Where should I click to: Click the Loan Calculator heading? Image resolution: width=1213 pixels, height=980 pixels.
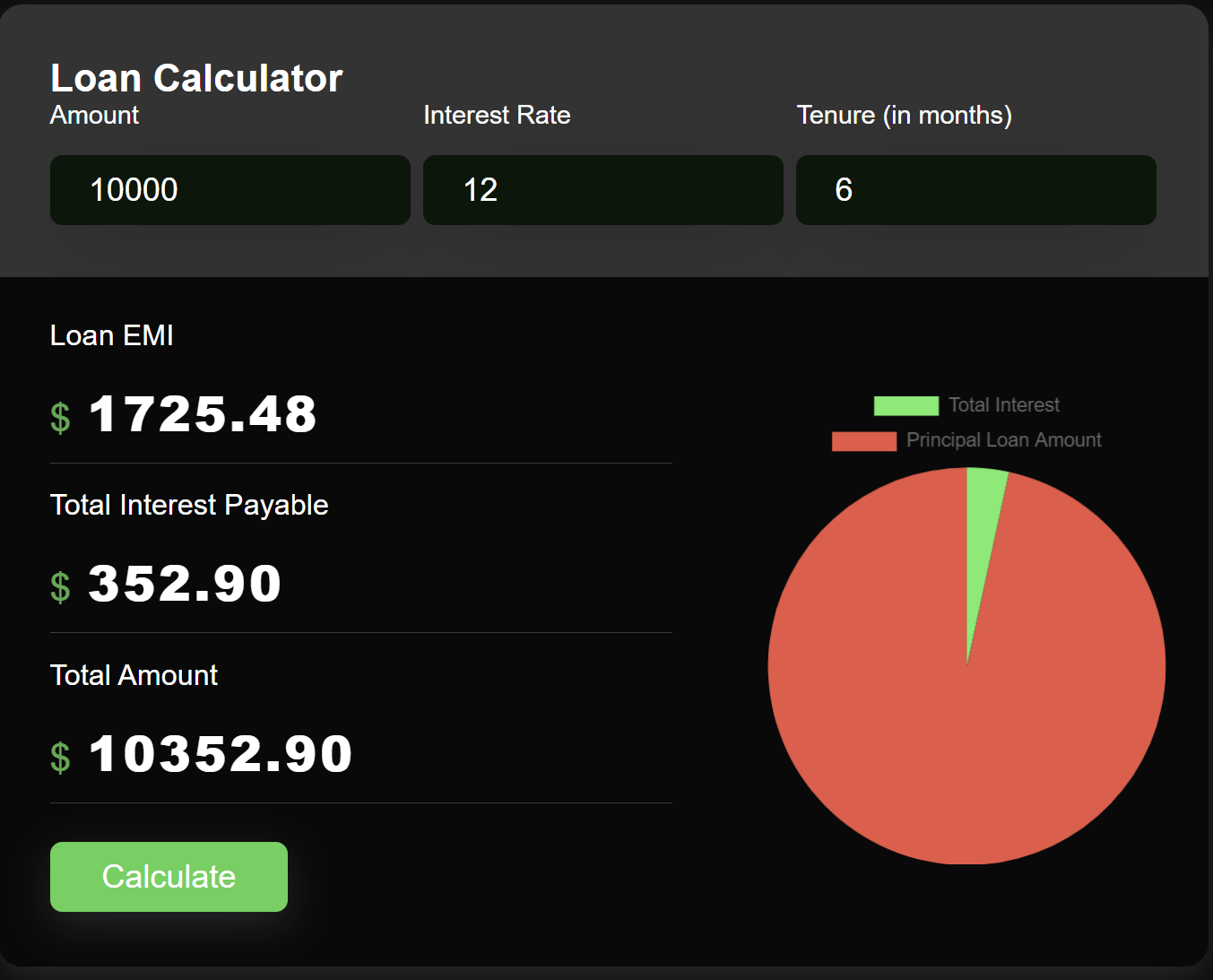tap(196, 78)
